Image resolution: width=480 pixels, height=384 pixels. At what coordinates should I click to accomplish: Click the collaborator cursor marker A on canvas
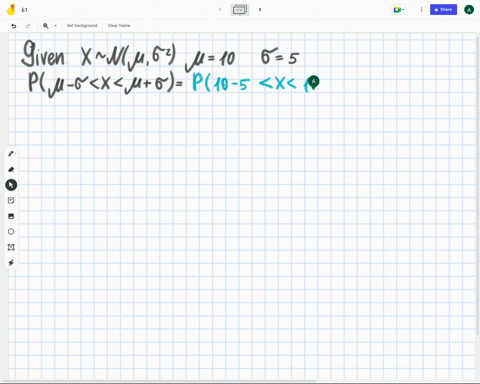pyautogui.click(x=313, y=82)
